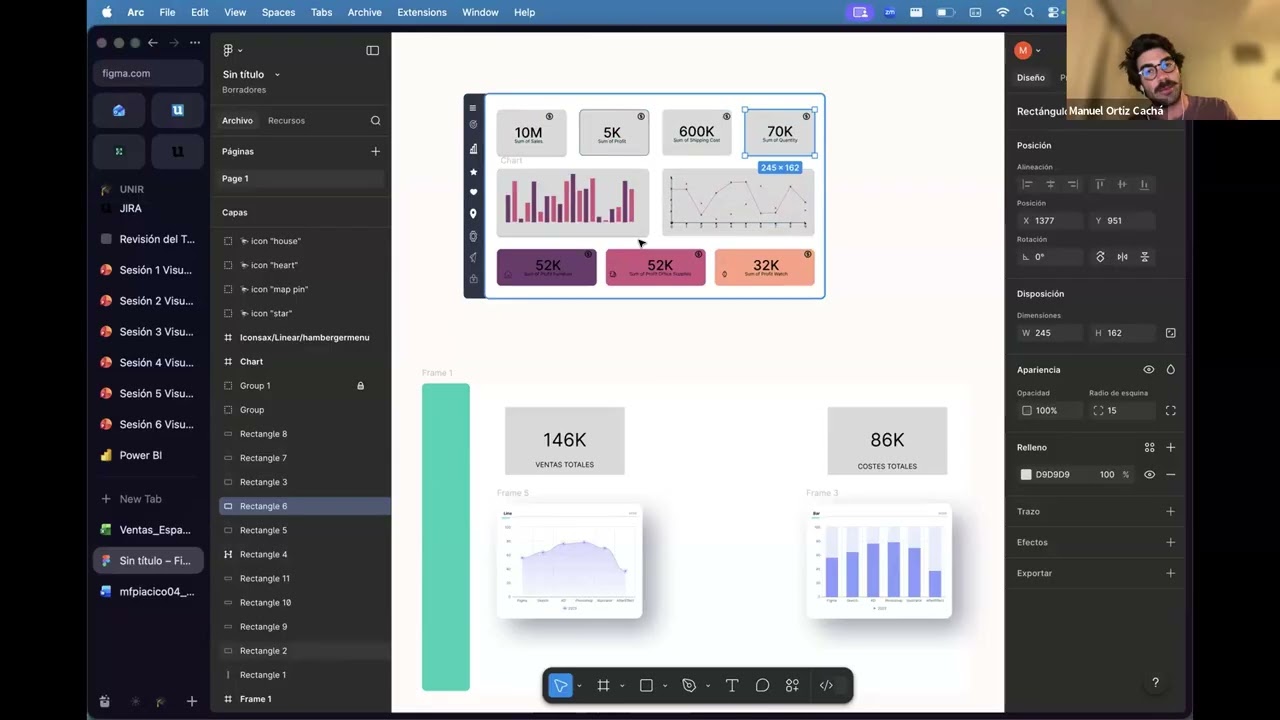Flip vertical icon in Rotación row
Screen dimensions: 1280x720
pos(1145,257)
